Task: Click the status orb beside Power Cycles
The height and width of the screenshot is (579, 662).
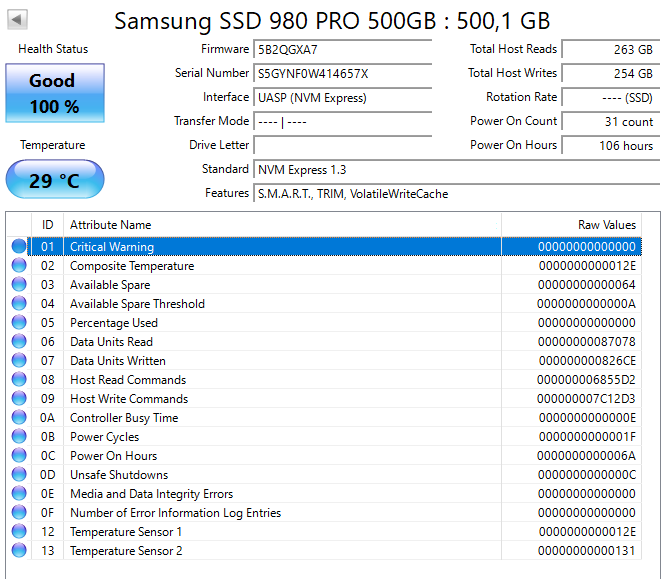Action: [x=19, y=437]
